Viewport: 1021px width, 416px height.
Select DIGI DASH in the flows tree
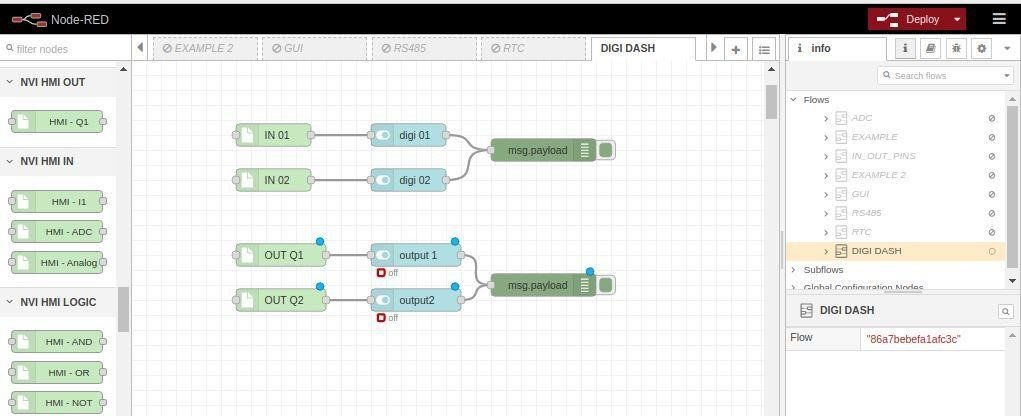[x=876, y=251]
